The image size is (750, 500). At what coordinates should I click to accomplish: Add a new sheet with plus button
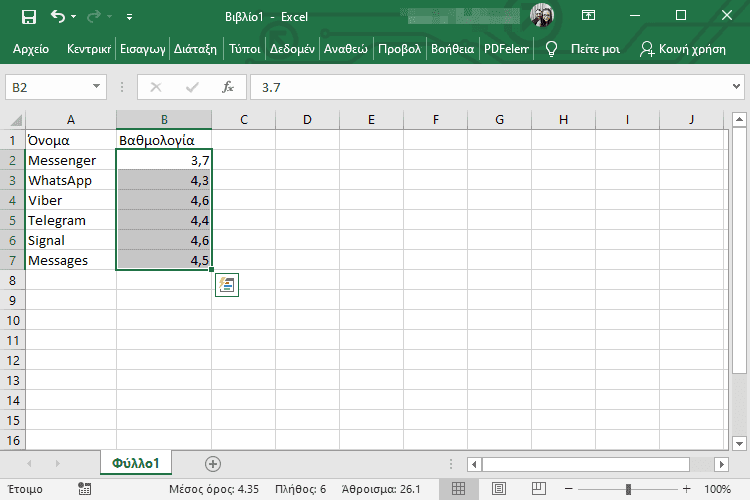click(x=213, y=464)
